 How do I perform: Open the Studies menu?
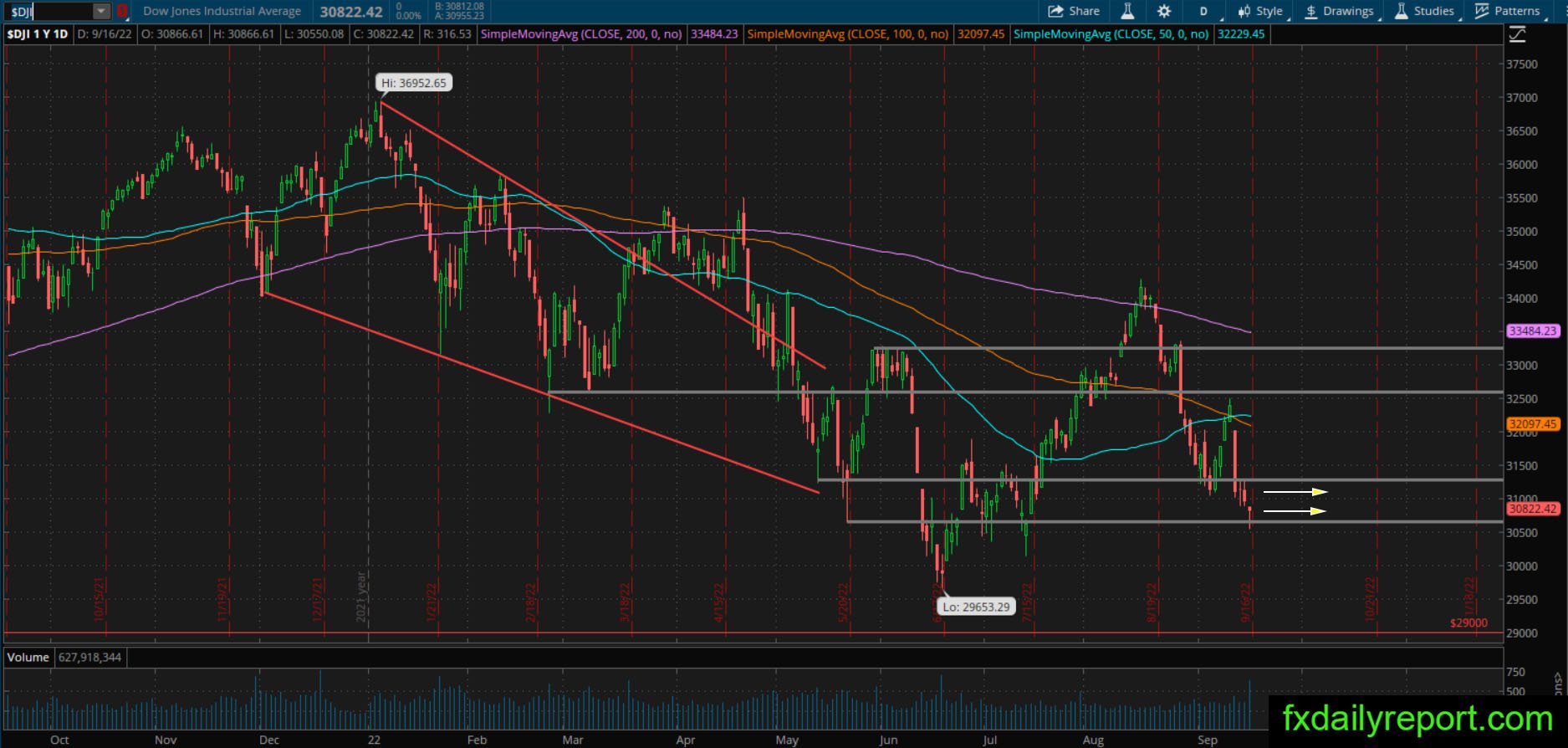(1425, 11)
